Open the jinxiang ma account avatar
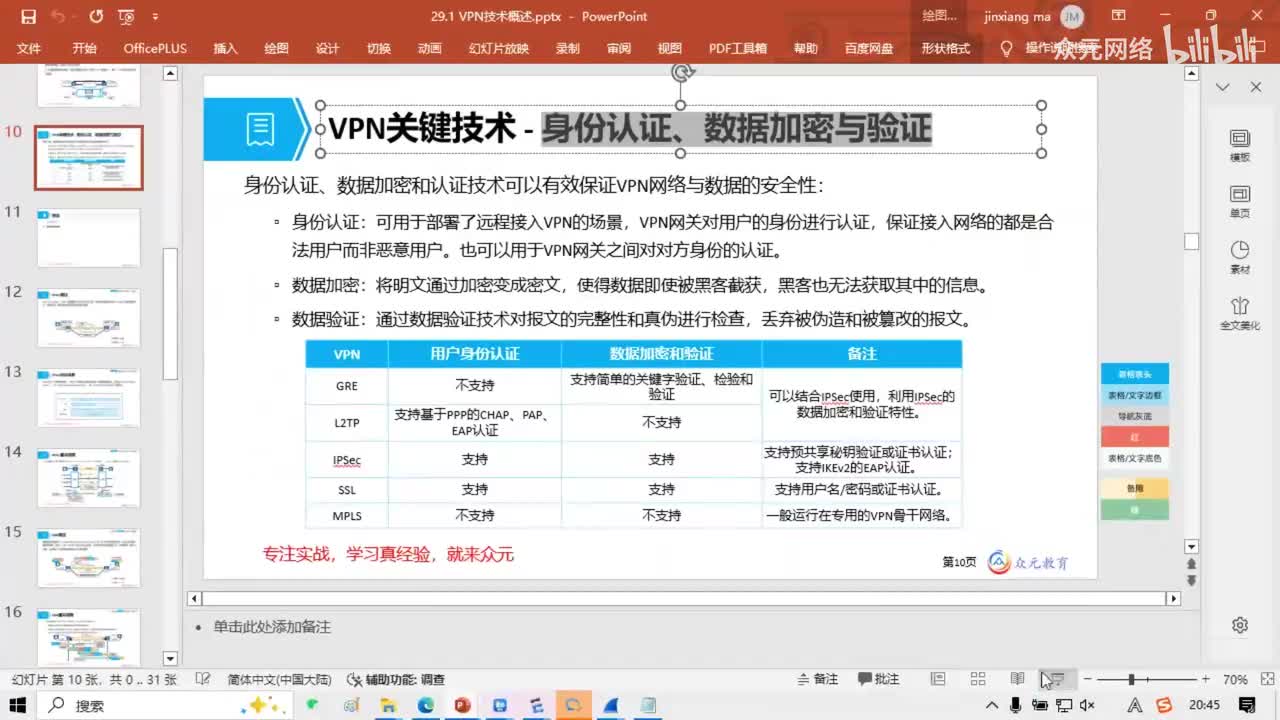Viewport: 1280px width, 720px height. (1071, 16)
